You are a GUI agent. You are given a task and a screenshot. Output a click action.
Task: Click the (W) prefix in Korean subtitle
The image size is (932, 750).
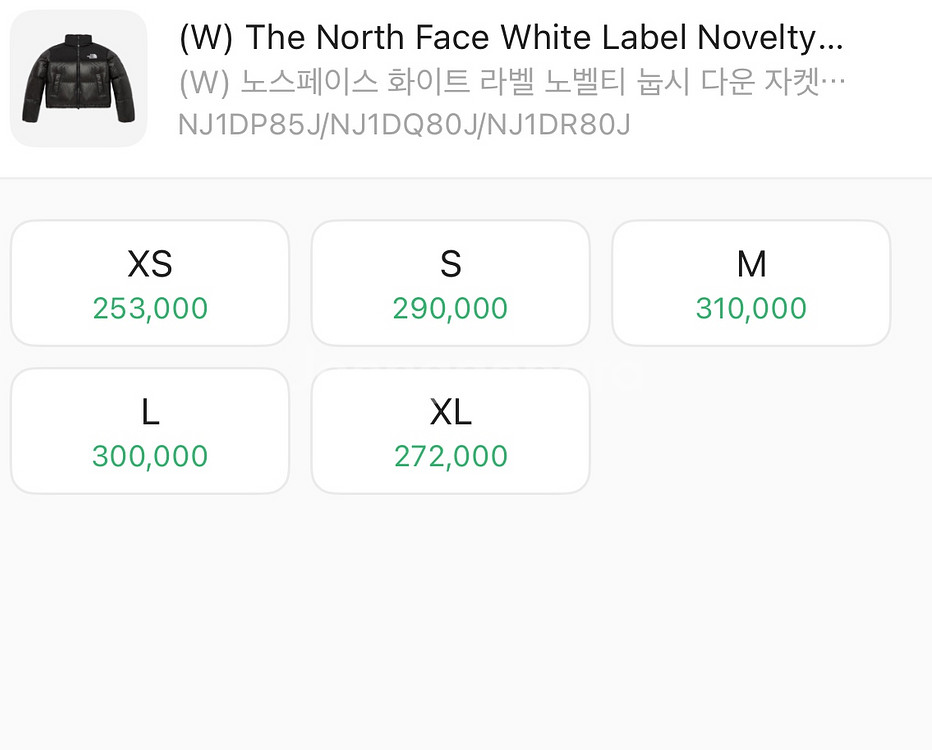click(205, 82)
